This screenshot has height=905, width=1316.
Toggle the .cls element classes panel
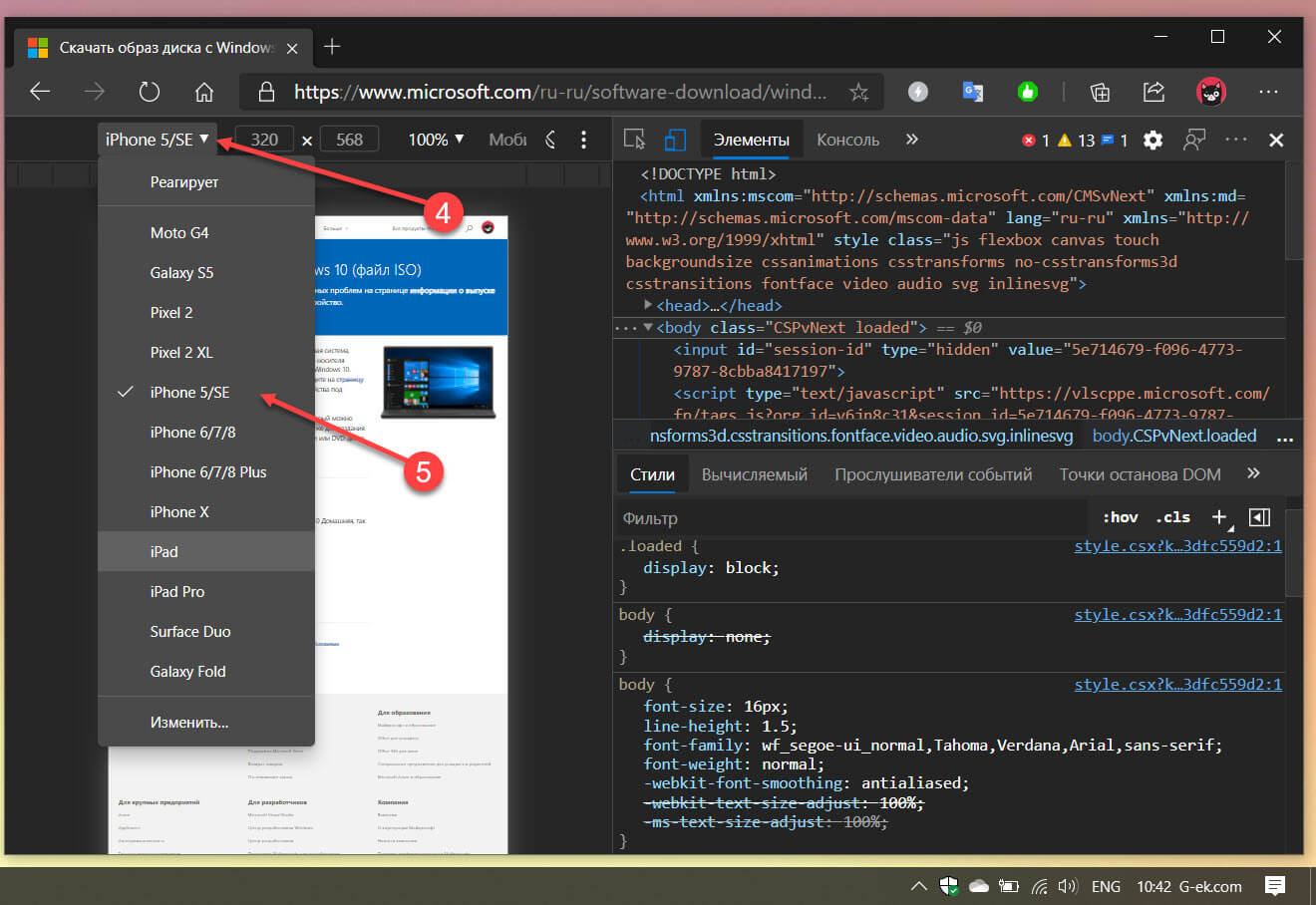1172,517
